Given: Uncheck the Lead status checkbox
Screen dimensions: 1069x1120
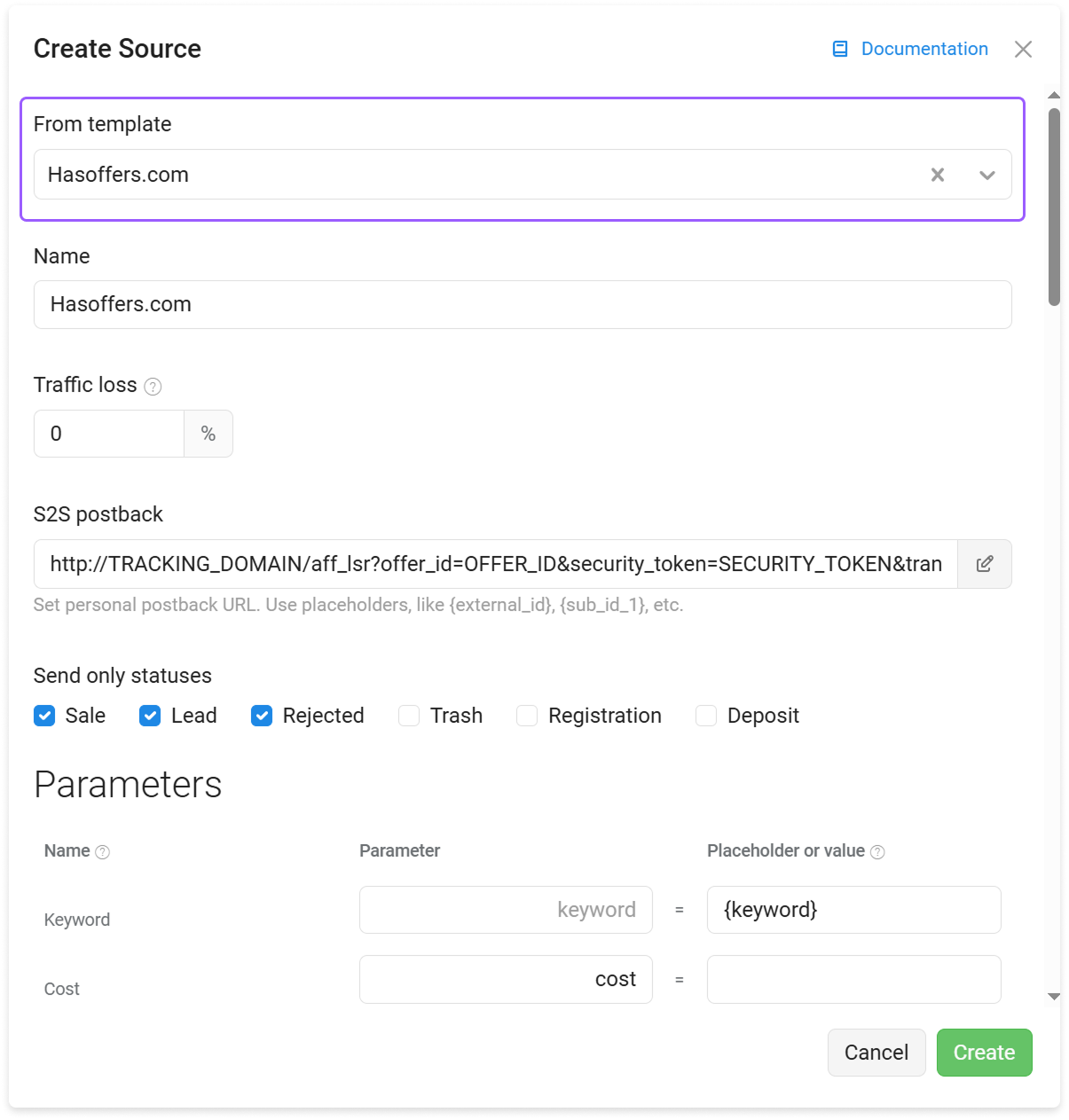Looking at the screenshot, I should point(150,716).
